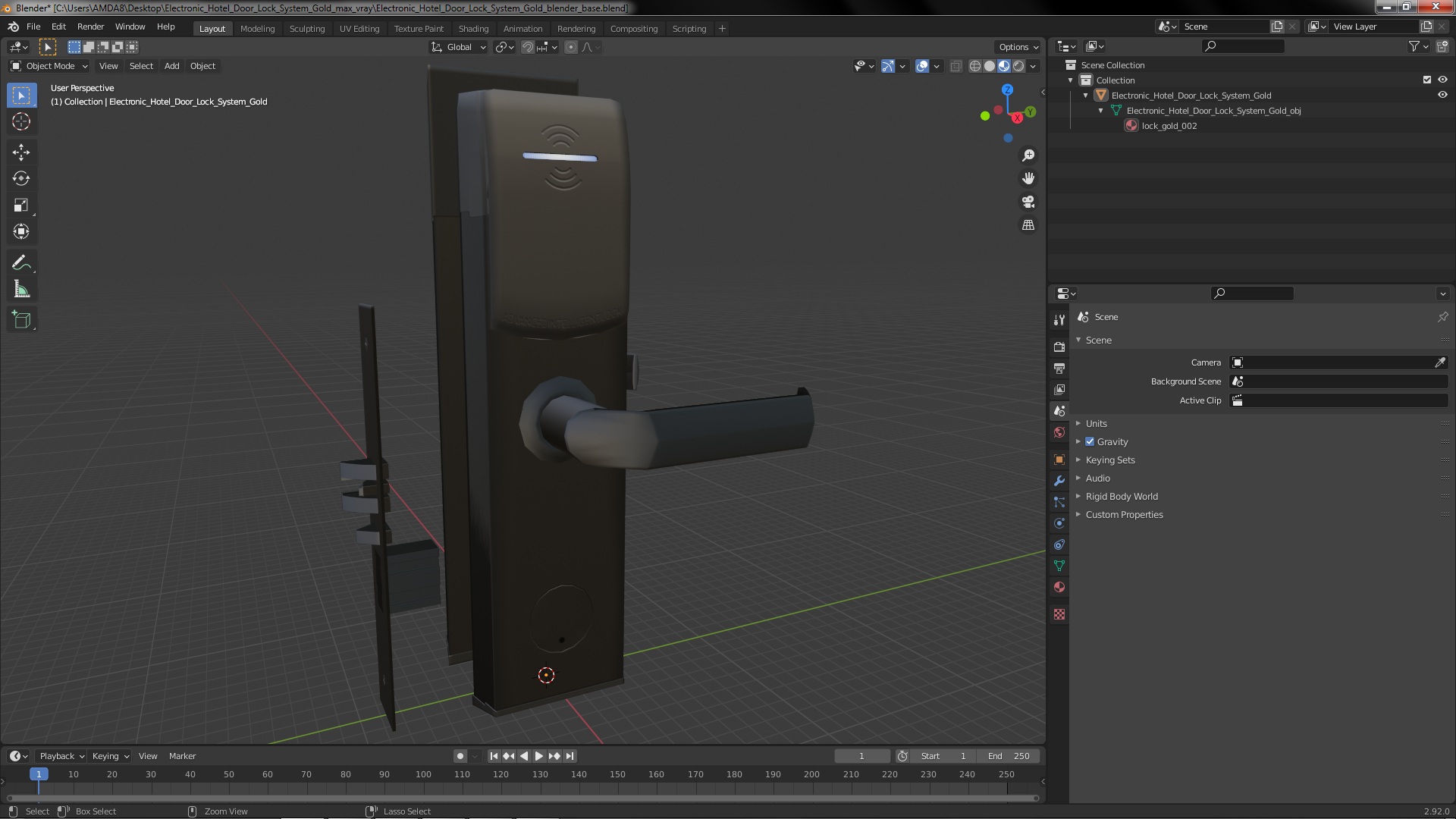Viewport: 1456px width, 819px height.
Task: Open the Object properties tab
Action: click(1059, 460)
